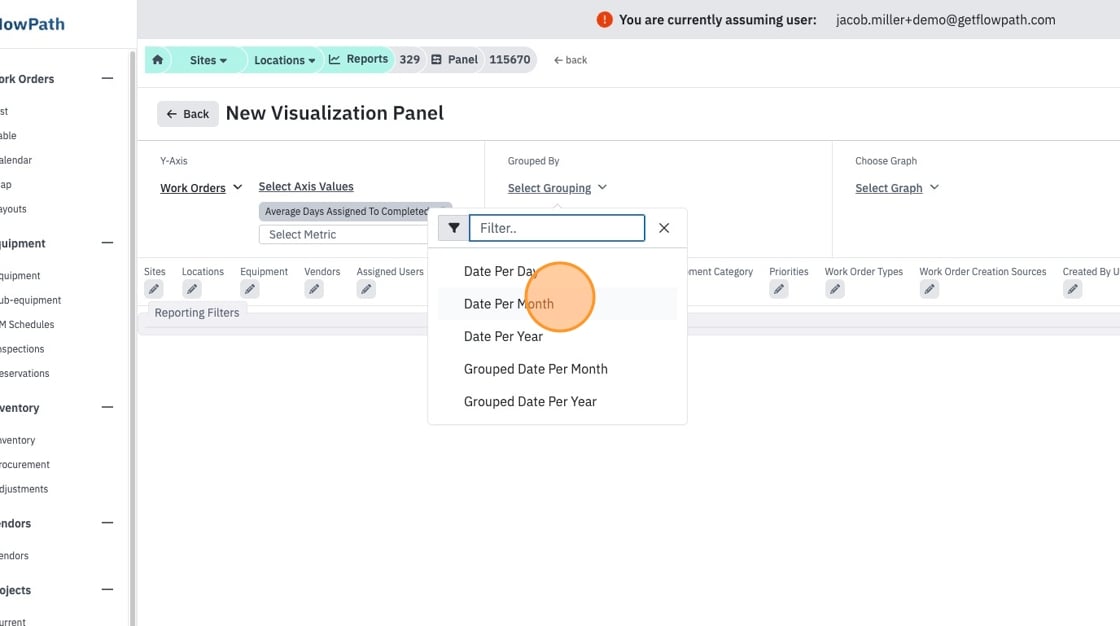Choose Grouped Date Per Month option
This screenshot has width=1120, height=626.
(x=557, y=369)
